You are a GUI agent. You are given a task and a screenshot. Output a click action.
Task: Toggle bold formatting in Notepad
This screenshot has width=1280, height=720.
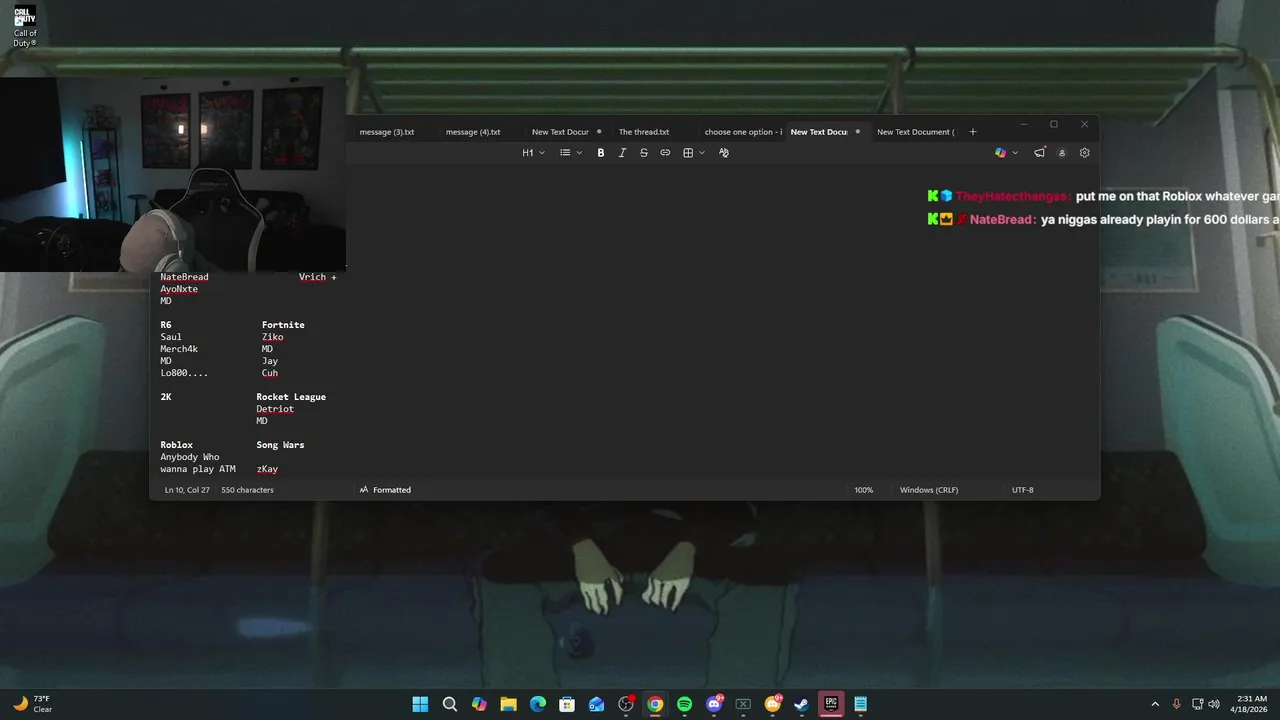(601, 153)
